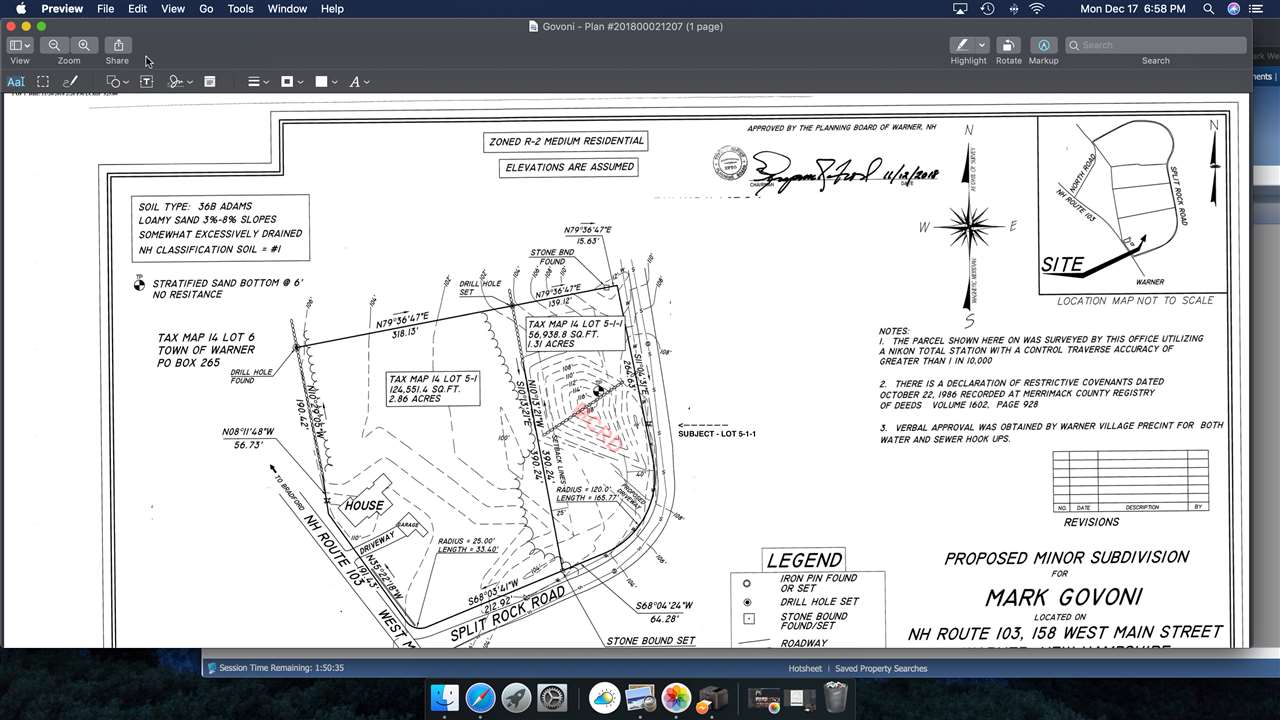Zoom in on the plan document
Screen dimensions: 1280x720
[84, 45]
